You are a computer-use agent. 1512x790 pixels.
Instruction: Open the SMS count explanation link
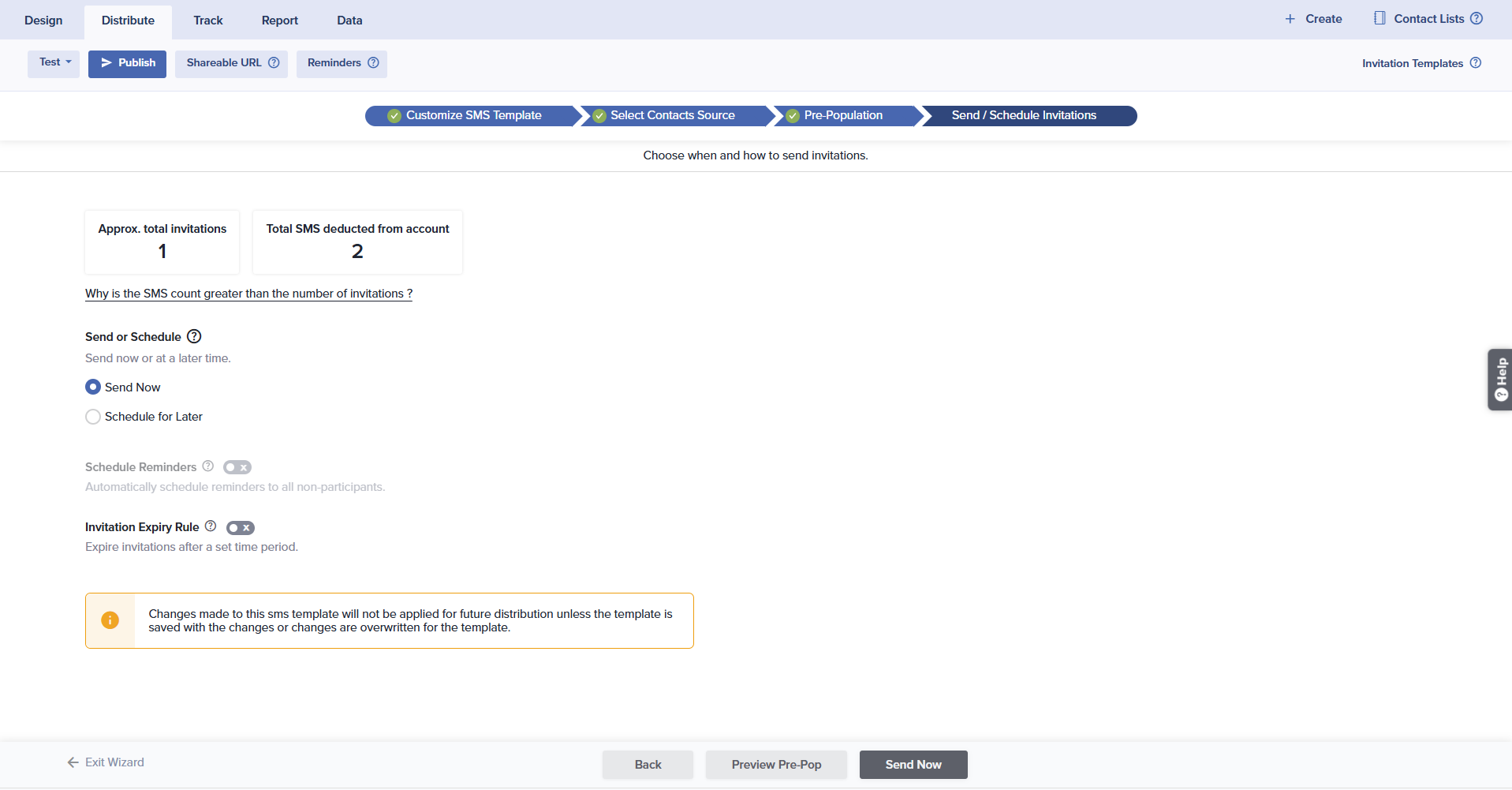tap(248, 294)
